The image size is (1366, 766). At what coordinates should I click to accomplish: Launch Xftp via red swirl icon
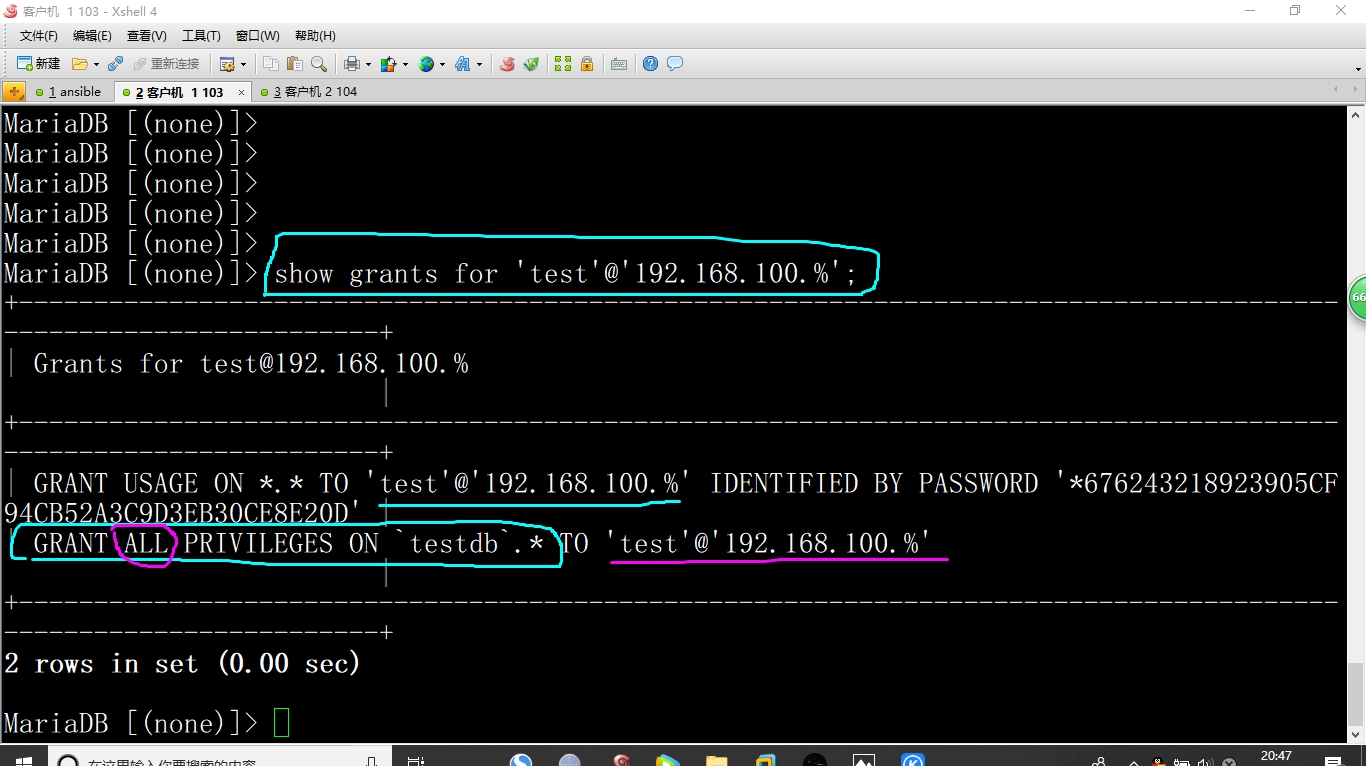pos(507,64)
